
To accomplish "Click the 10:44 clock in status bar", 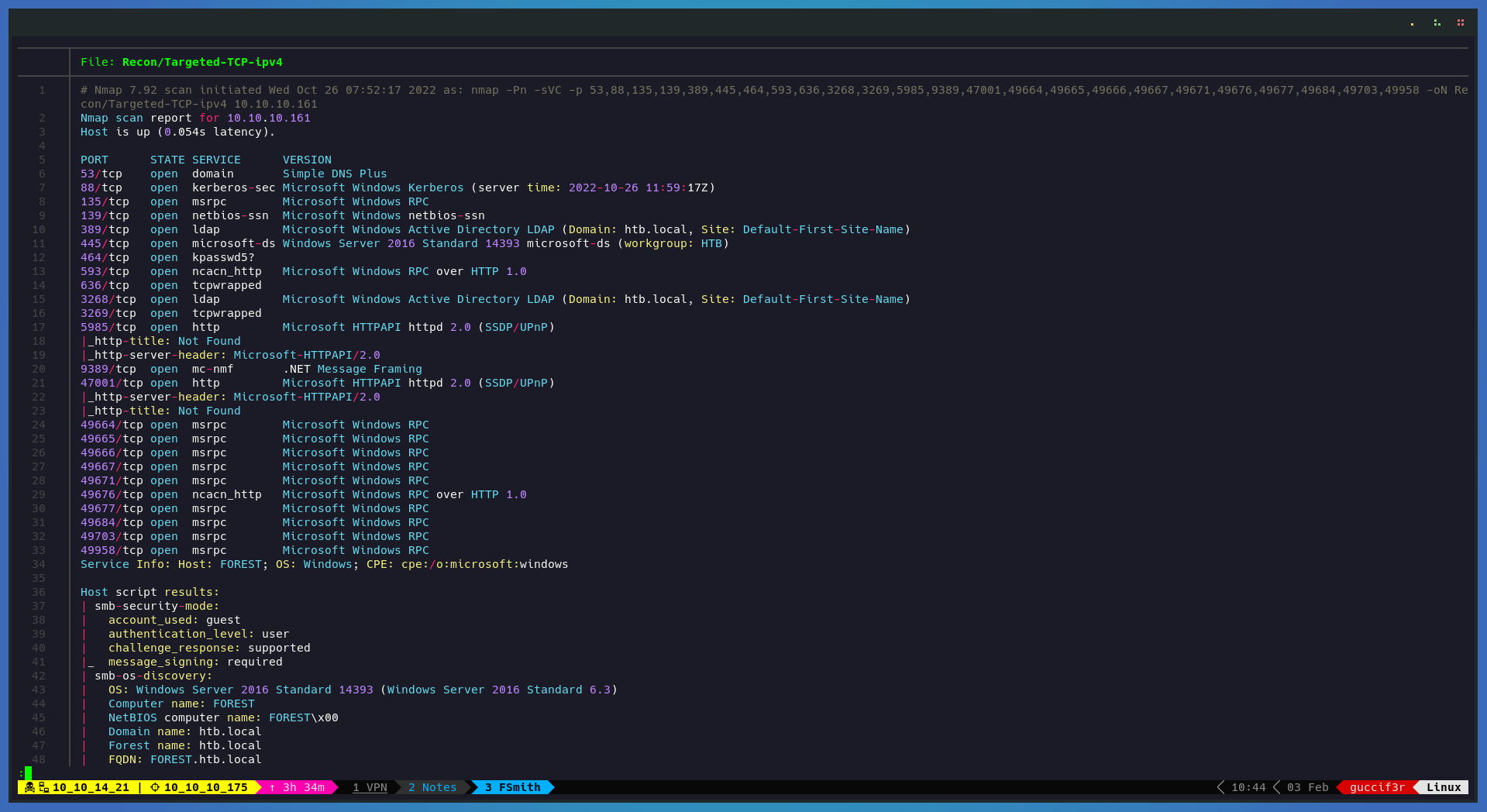I will coord(1248,787).
